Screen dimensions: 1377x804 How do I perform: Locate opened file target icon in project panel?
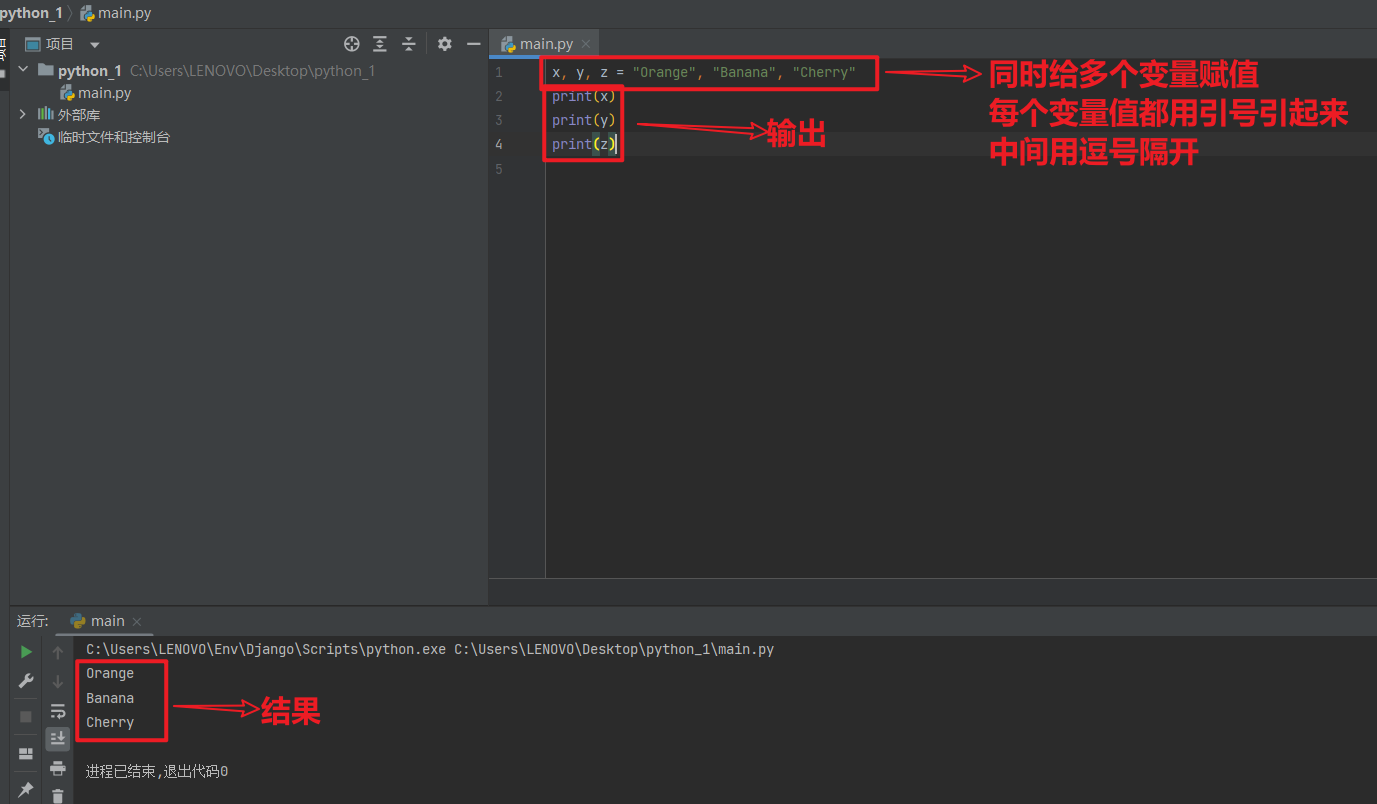[351, 44]
